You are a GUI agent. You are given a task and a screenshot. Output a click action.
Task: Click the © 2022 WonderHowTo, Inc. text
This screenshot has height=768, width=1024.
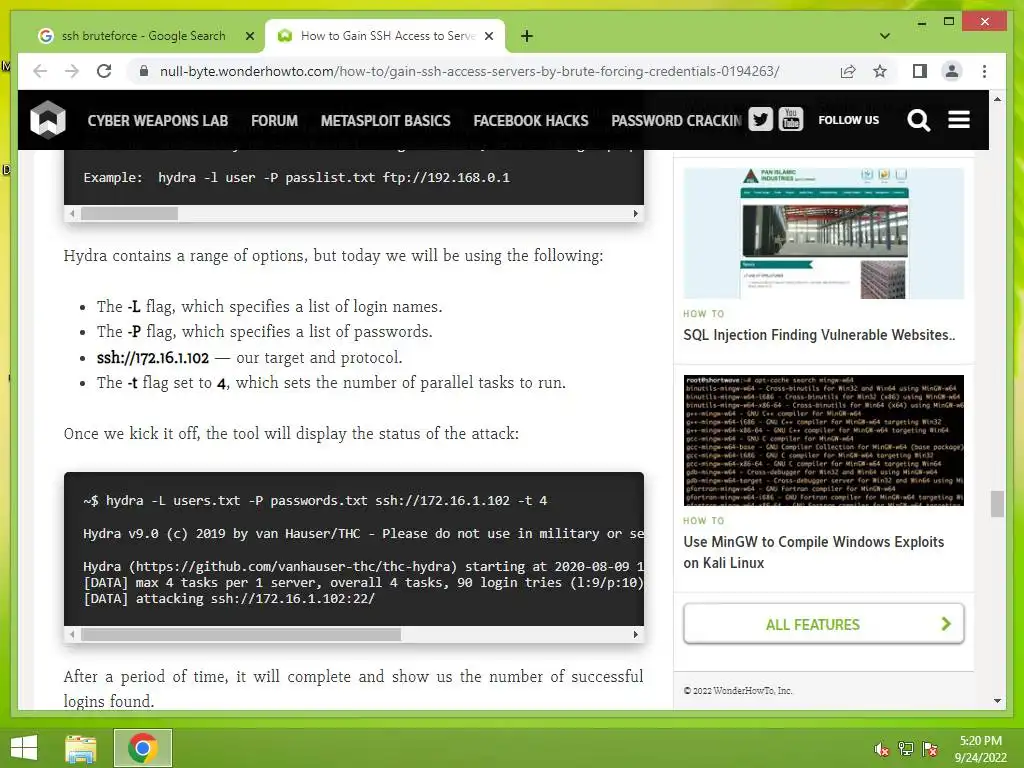[738, 690]
